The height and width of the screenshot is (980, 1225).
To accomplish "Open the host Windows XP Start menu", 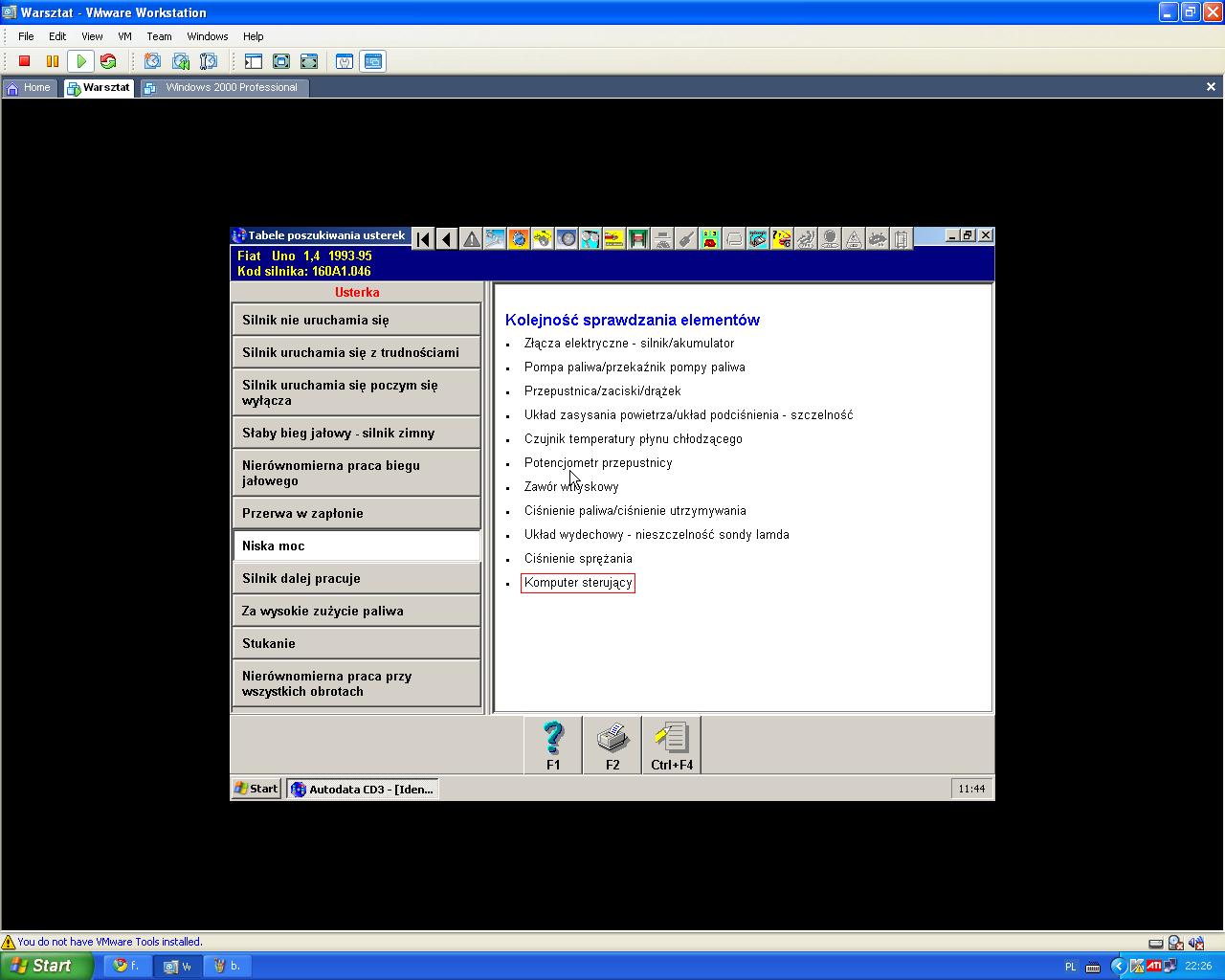I will tap(46, 966).
